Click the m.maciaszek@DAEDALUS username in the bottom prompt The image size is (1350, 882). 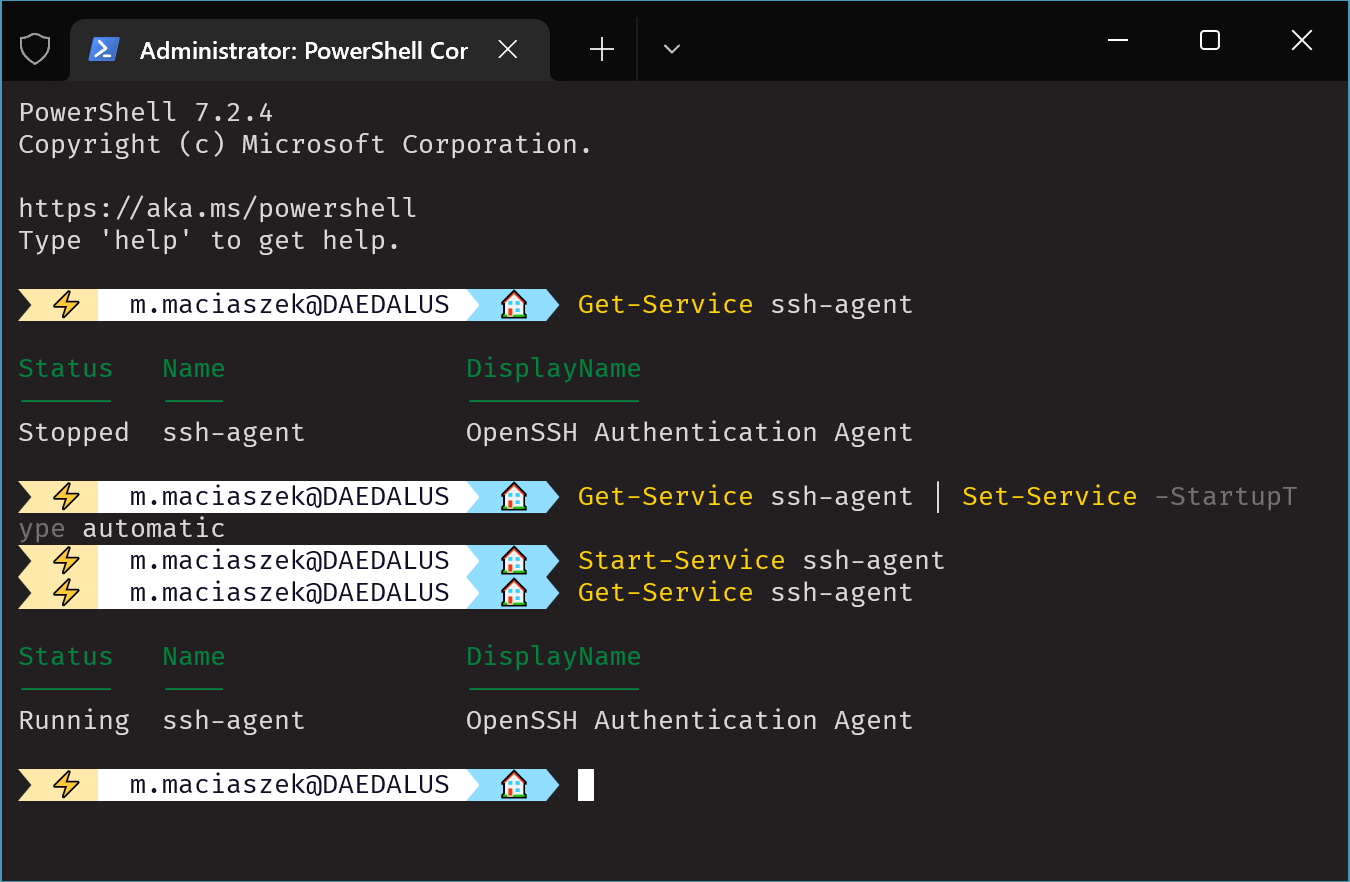point(288,784)
